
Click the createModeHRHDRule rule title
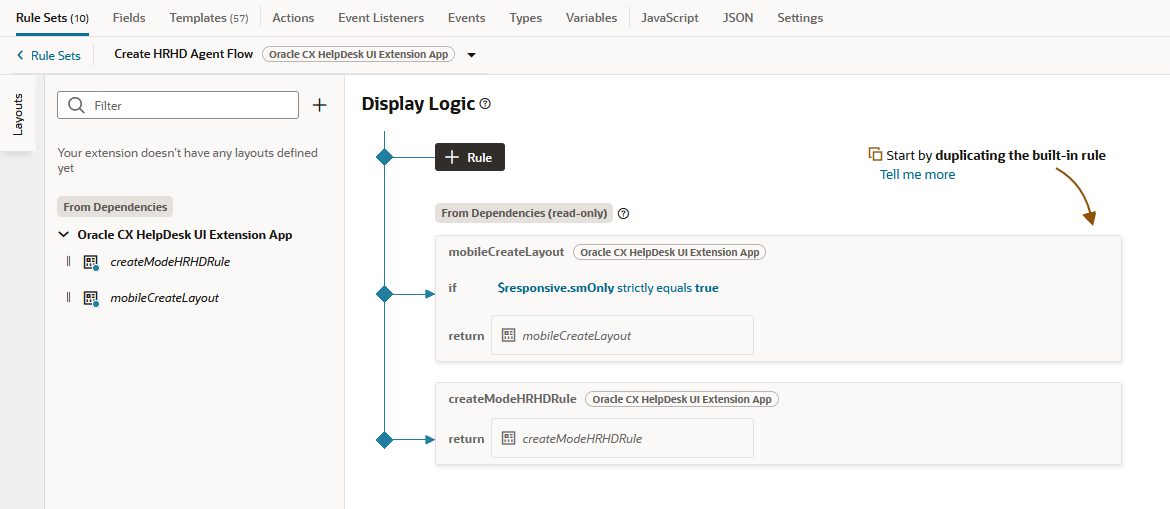(513, 399)
